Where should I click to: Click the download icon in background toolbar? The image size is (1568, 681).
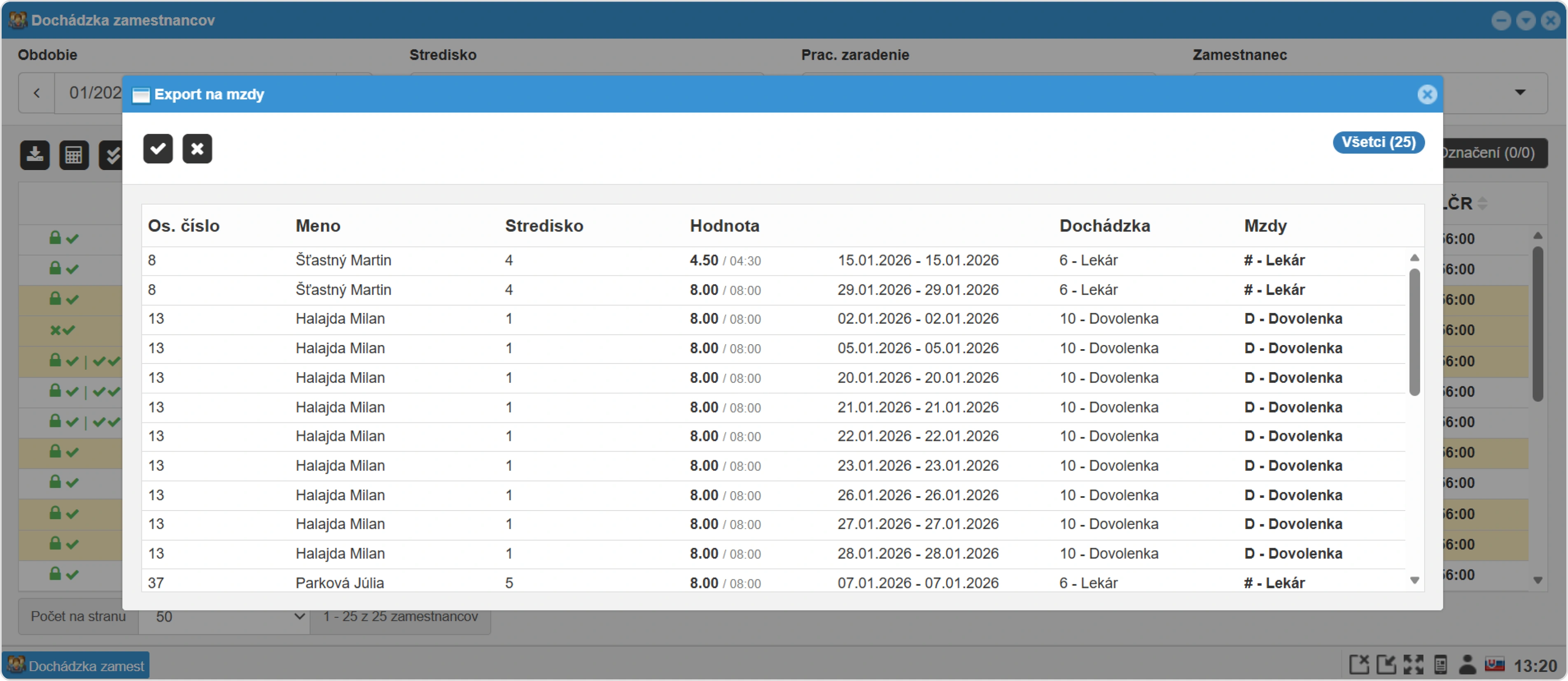coord(35,154)
